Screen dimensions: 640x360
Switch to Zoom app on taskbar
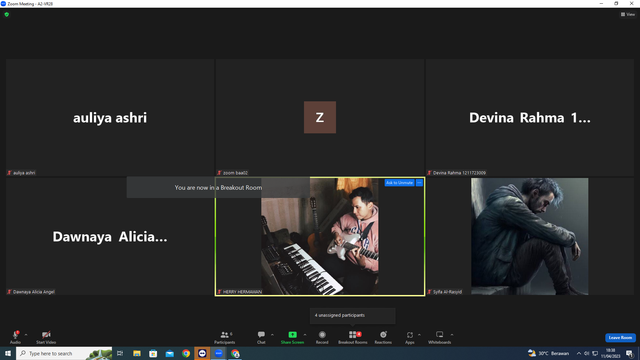(x=219, y=353)
